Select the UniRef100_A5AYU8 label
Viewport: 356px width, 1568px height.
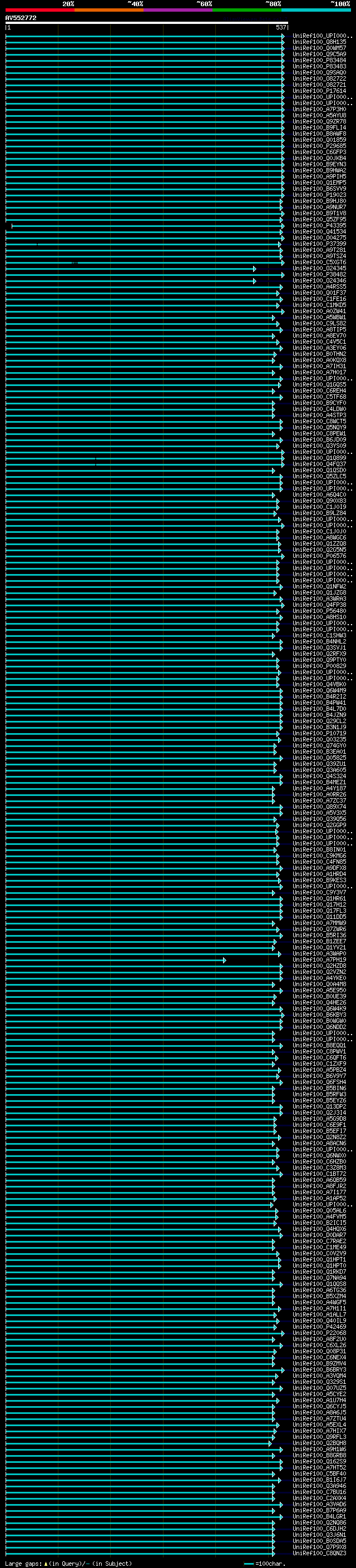point(319,116)
